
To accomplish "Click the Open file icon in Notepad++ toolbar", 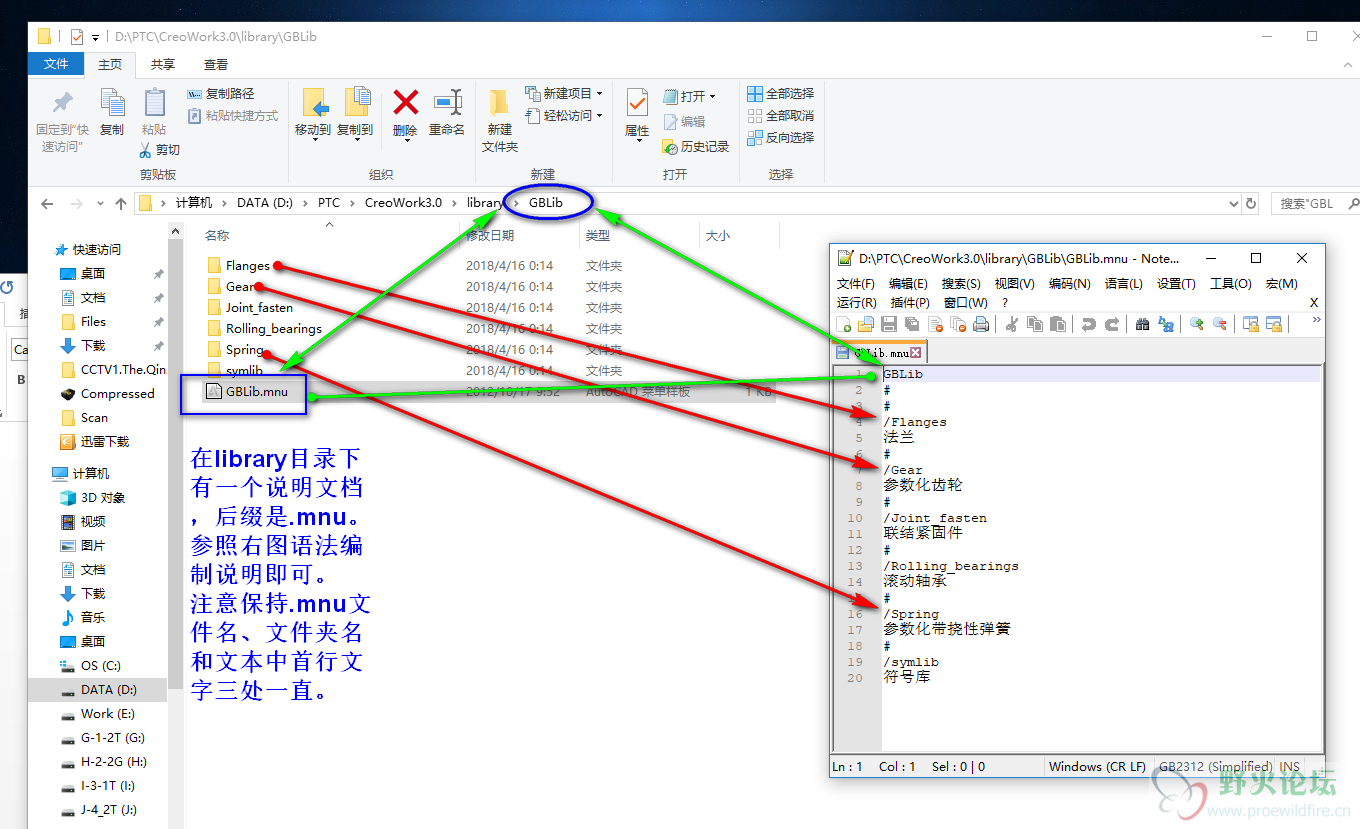I will (866, 324).
